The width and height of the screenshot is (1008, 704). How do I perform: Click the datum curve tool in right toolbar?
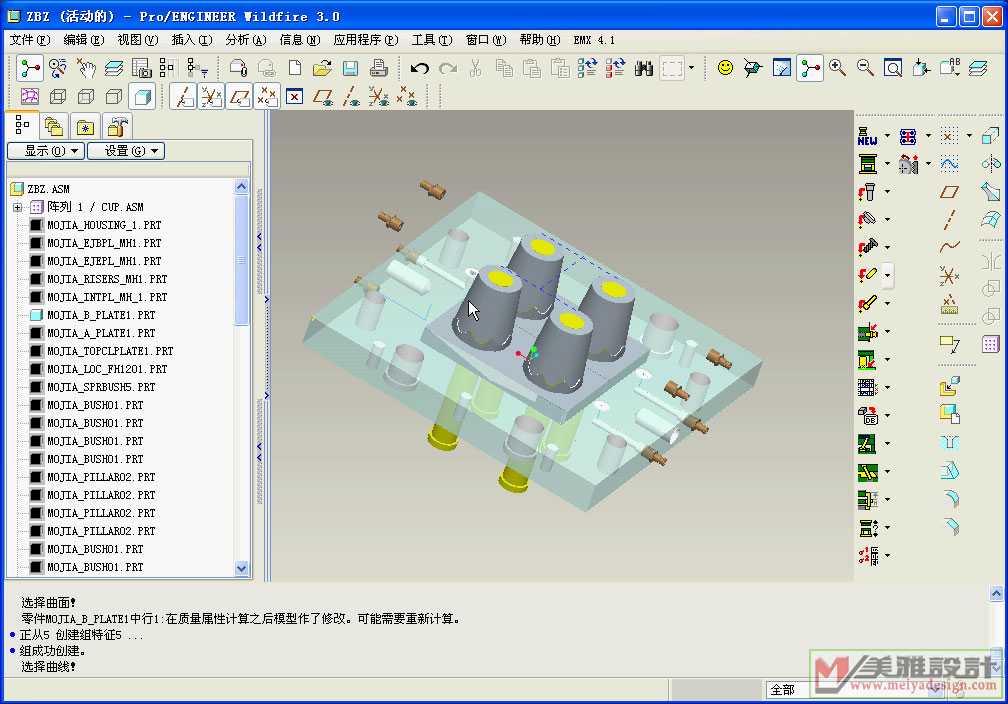[950, 247]
